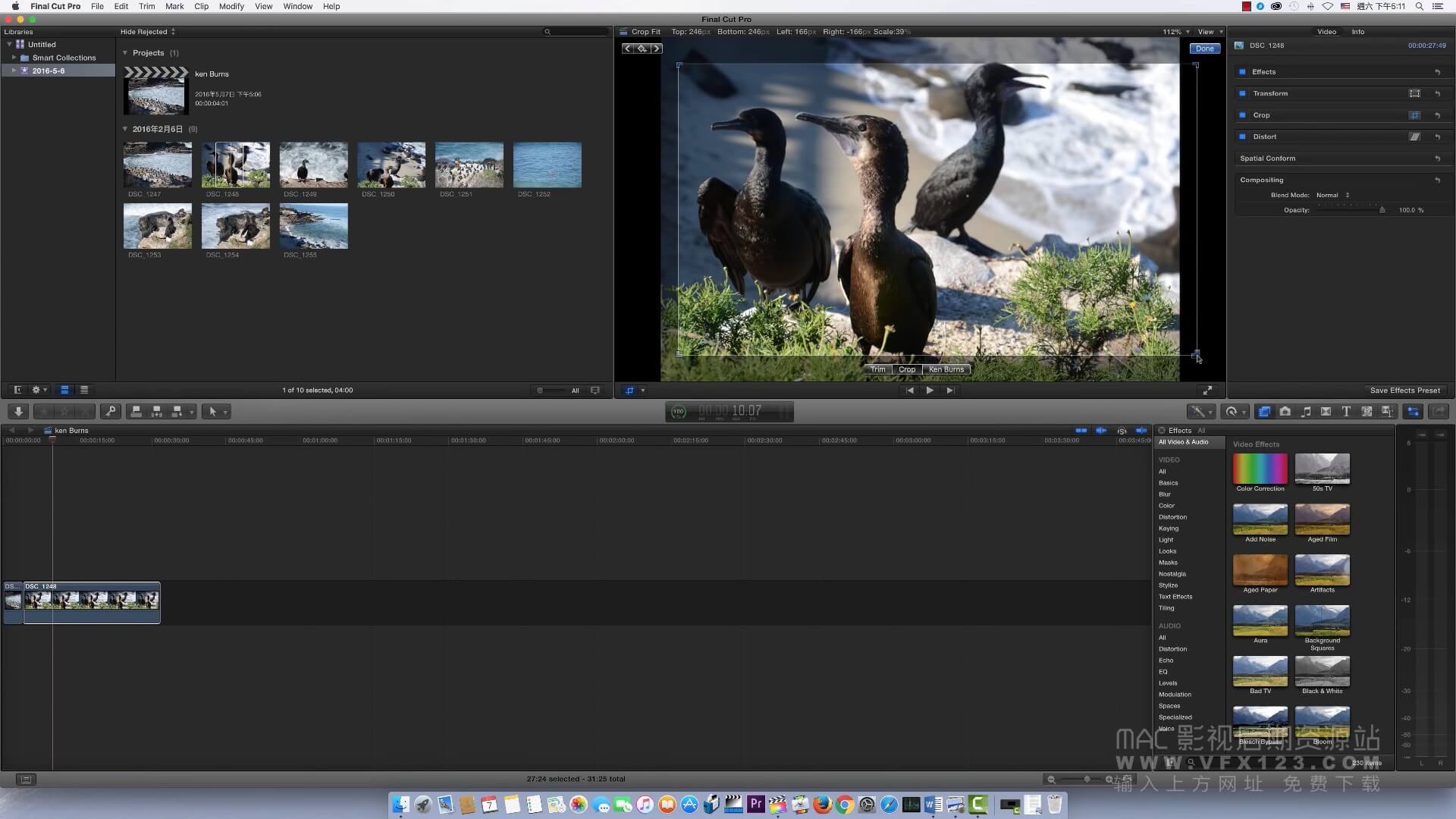Open viewer View options dropdown
Viewport: 1456px width, 819px height.
[1210, 32]
